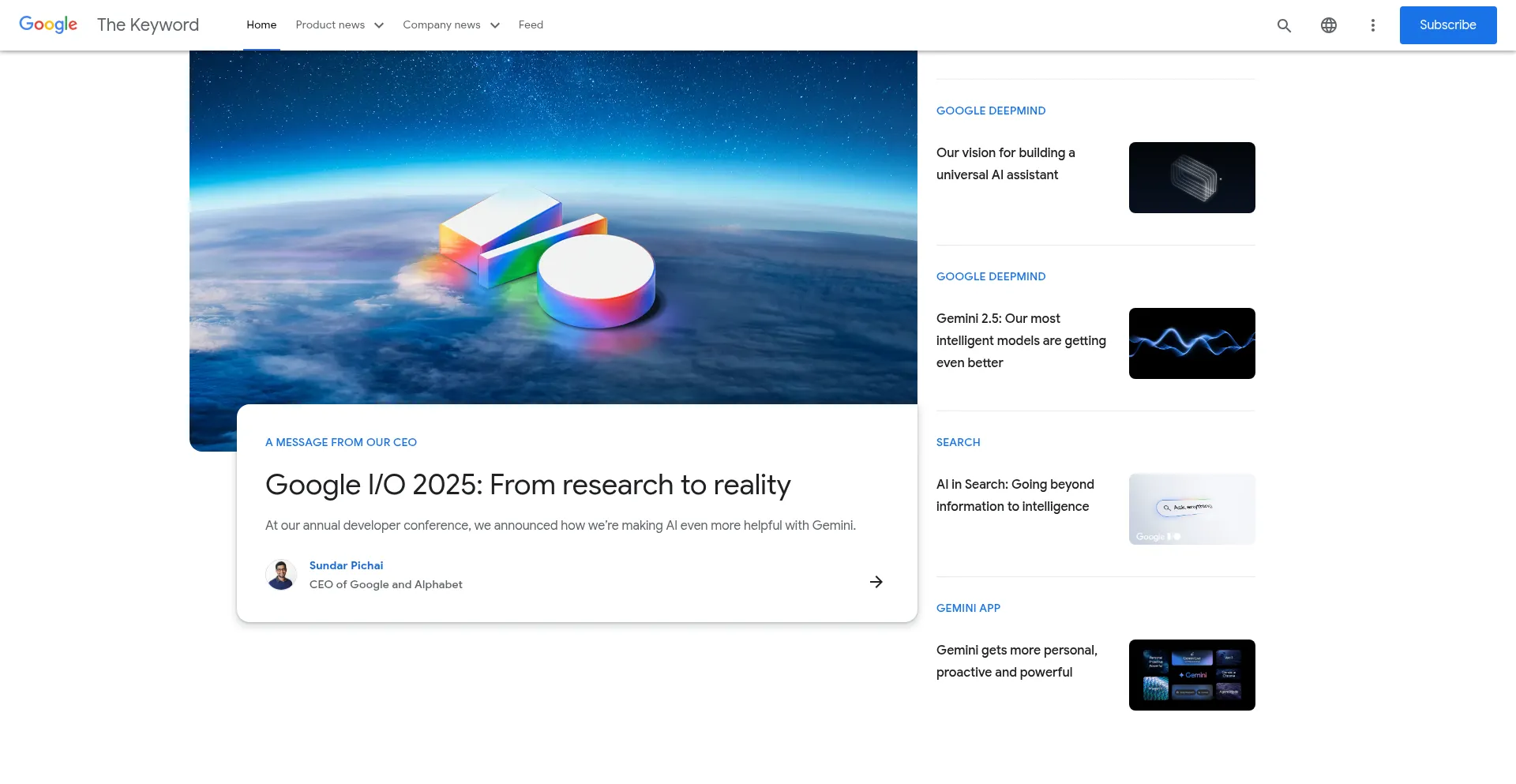1516x784 pixels.
Task: Expand the Company news dropdown chevron
Action: tap(495, 25)
